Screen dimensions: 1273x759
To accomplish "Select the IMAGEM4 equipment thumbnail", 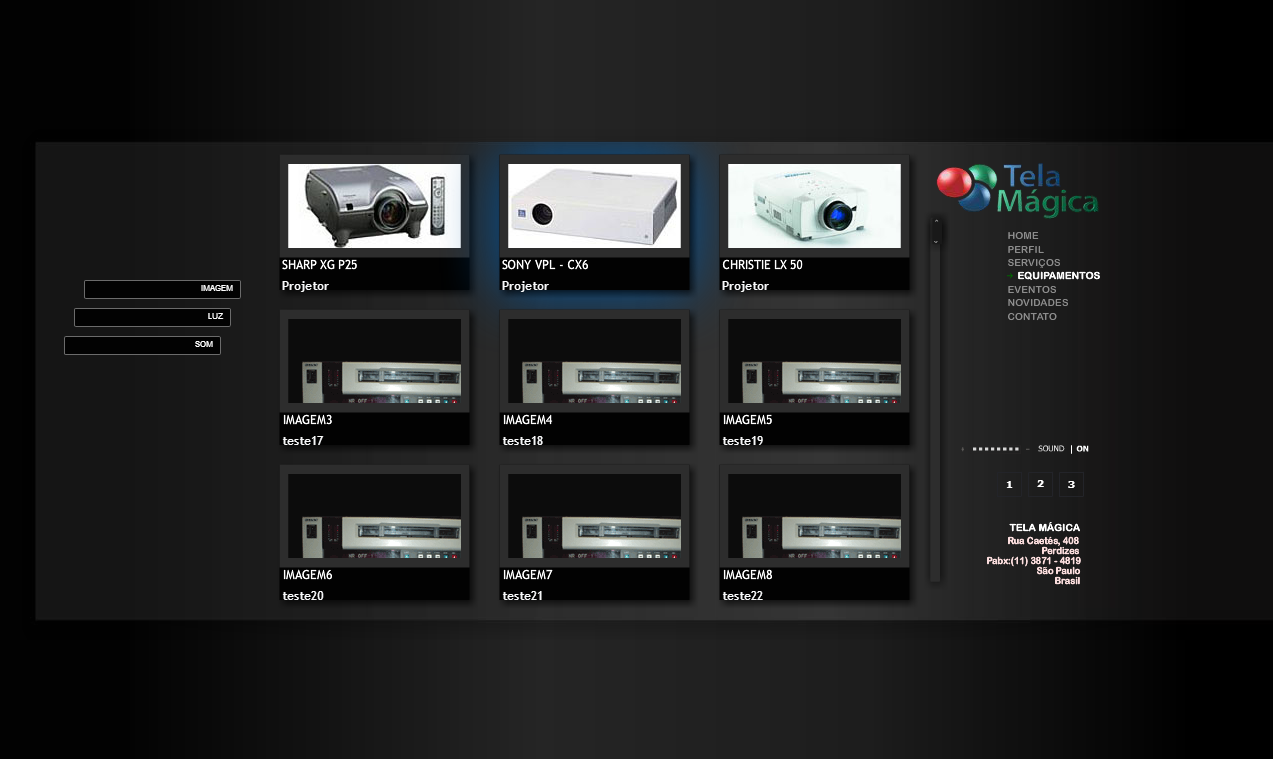I will click(x=594, y=361).
